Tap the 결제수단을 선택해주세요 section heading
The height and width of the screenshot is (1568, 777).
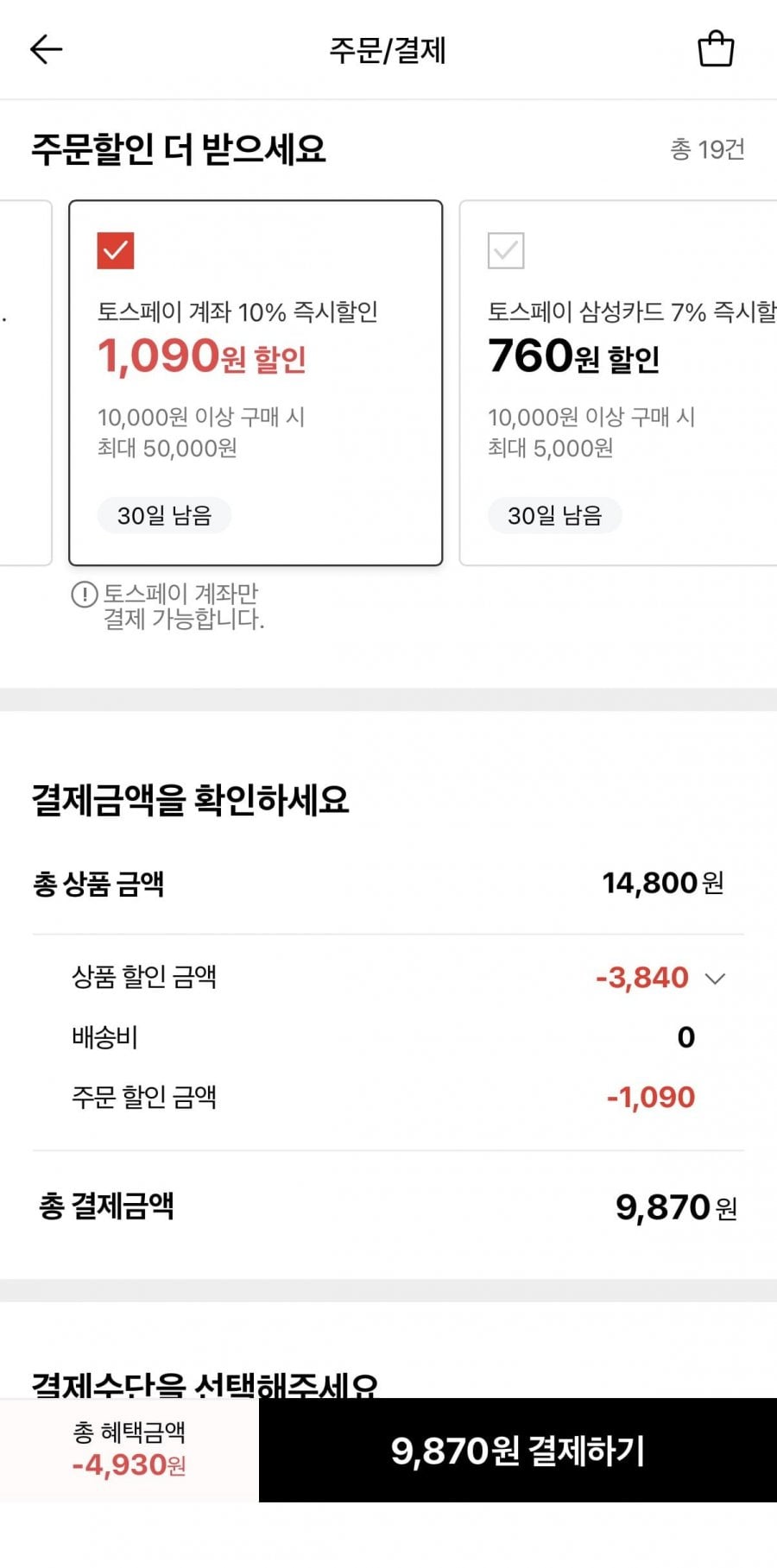[205, 1384]
